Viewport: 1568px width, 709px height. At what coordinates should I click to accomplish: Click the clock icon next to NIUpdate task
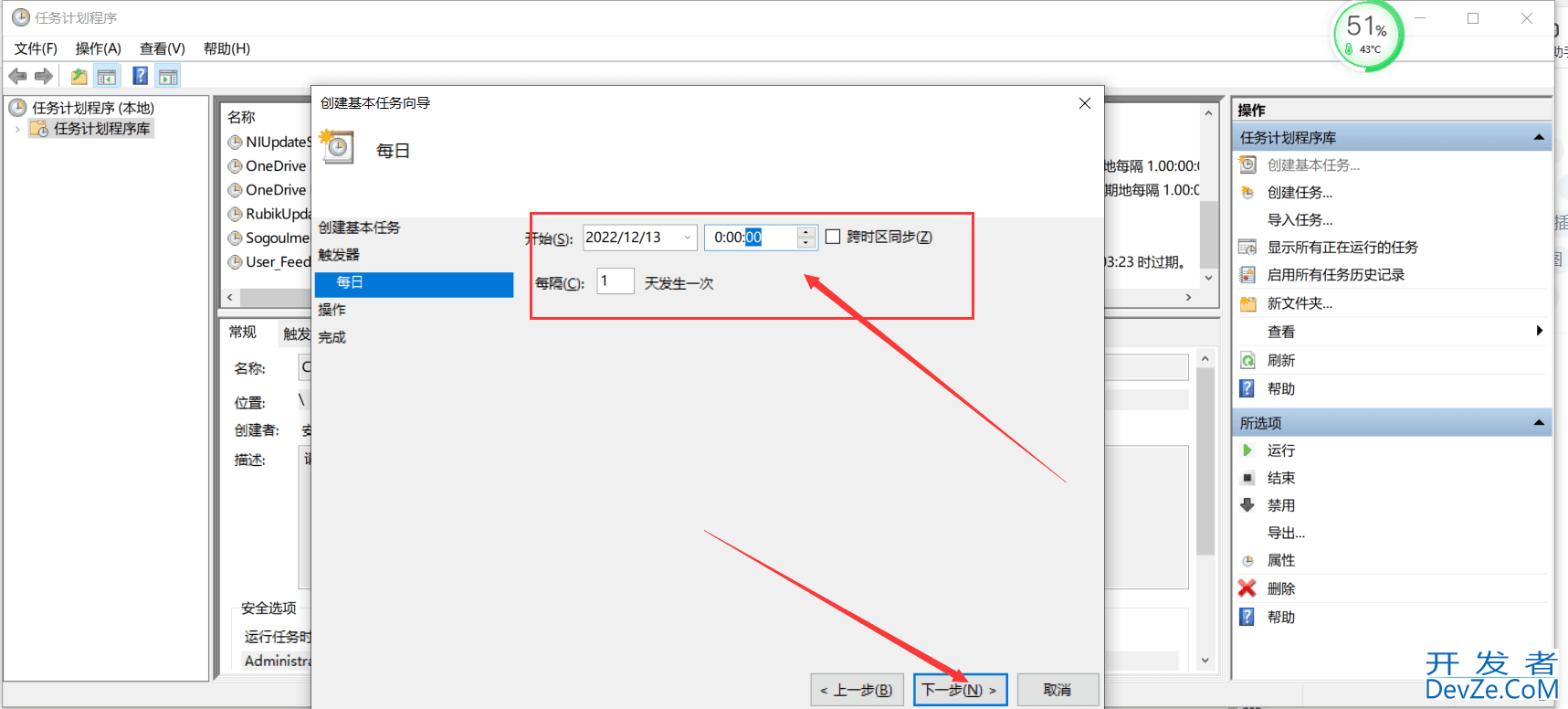pos(235,143)
